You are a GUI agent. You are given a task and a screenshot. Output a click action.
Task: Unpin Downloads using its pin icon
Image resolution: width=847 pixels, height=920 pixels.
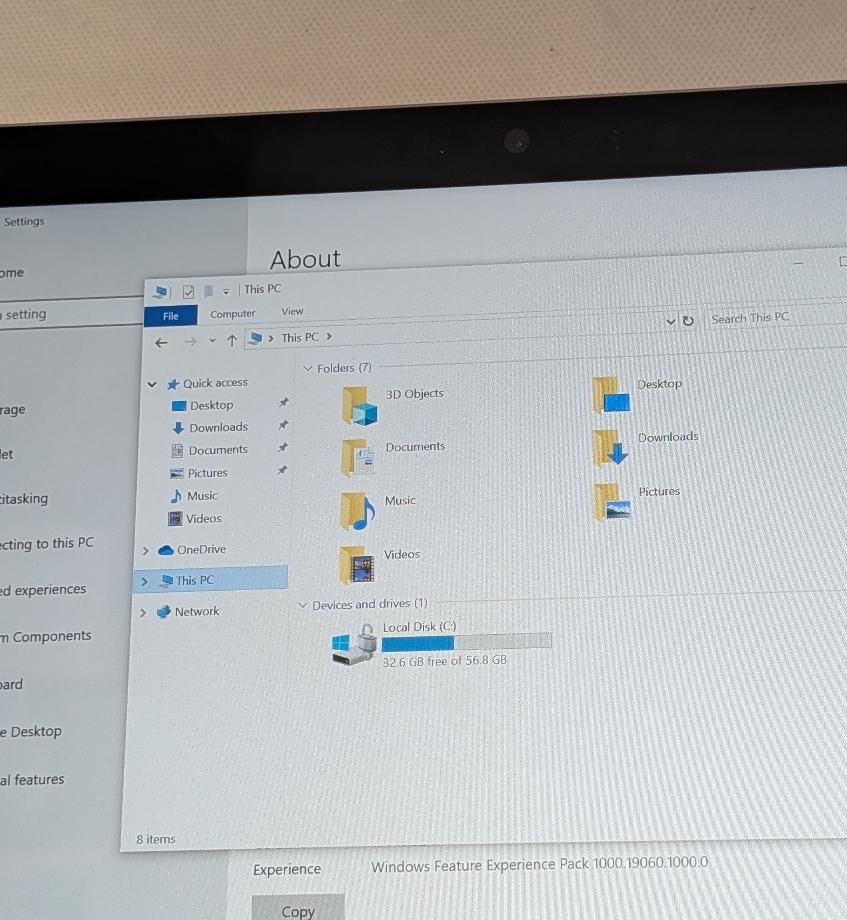click(x=283, y=425)
